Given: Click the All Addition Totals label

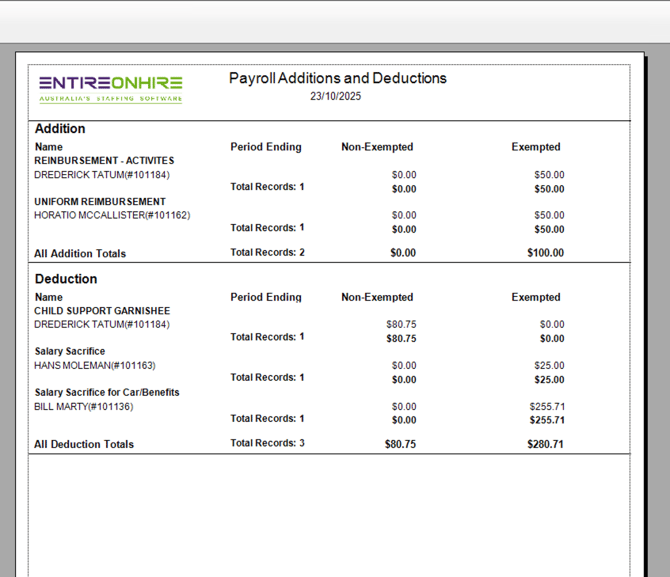Looking at the screenshot, I should (x=80, y=254).
